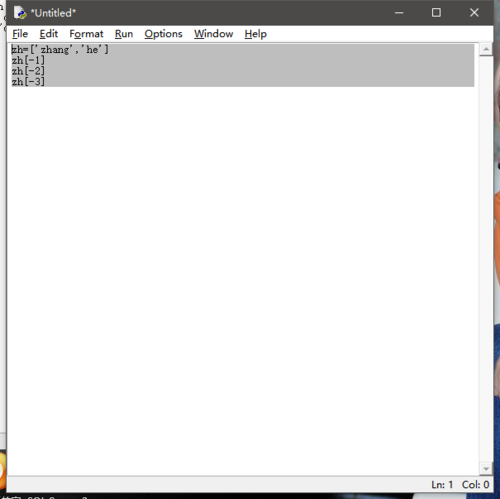
Task: Click the scrollbar up arrow
Action: pos(486,50)
